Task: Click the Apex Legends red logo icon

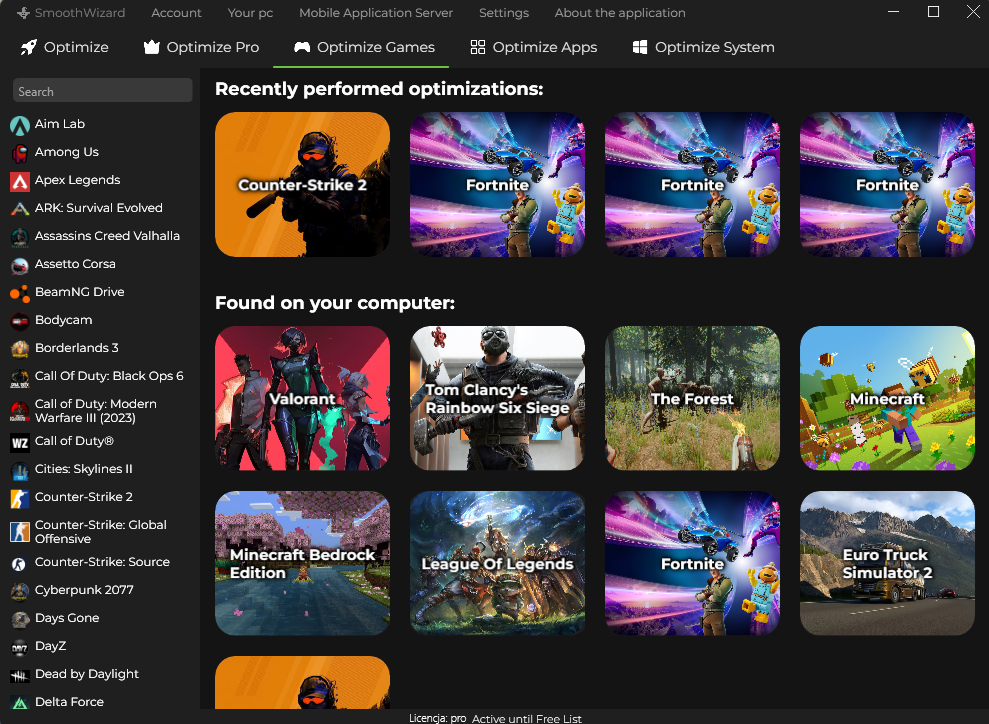Action: (20, 182)
